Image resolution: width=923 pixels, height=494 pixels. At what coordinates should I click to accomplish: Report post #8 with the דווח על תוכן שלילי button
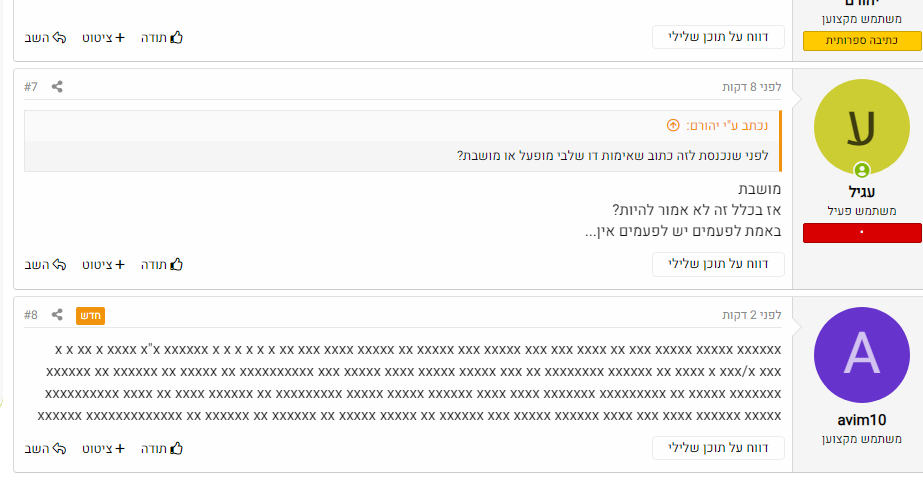[x=718, y=448]
